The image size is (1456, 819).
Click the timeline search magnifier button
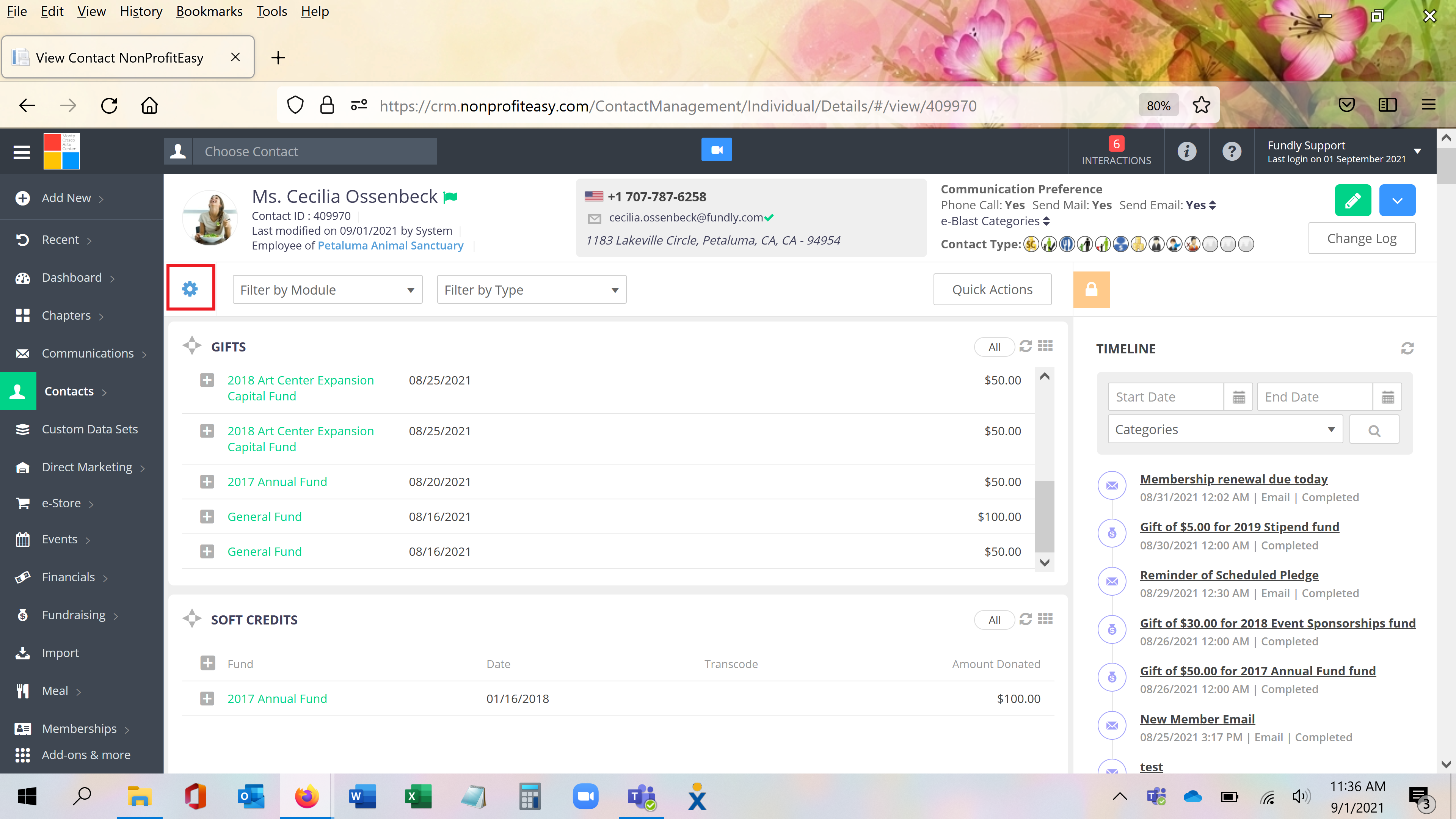[1374, 430]
